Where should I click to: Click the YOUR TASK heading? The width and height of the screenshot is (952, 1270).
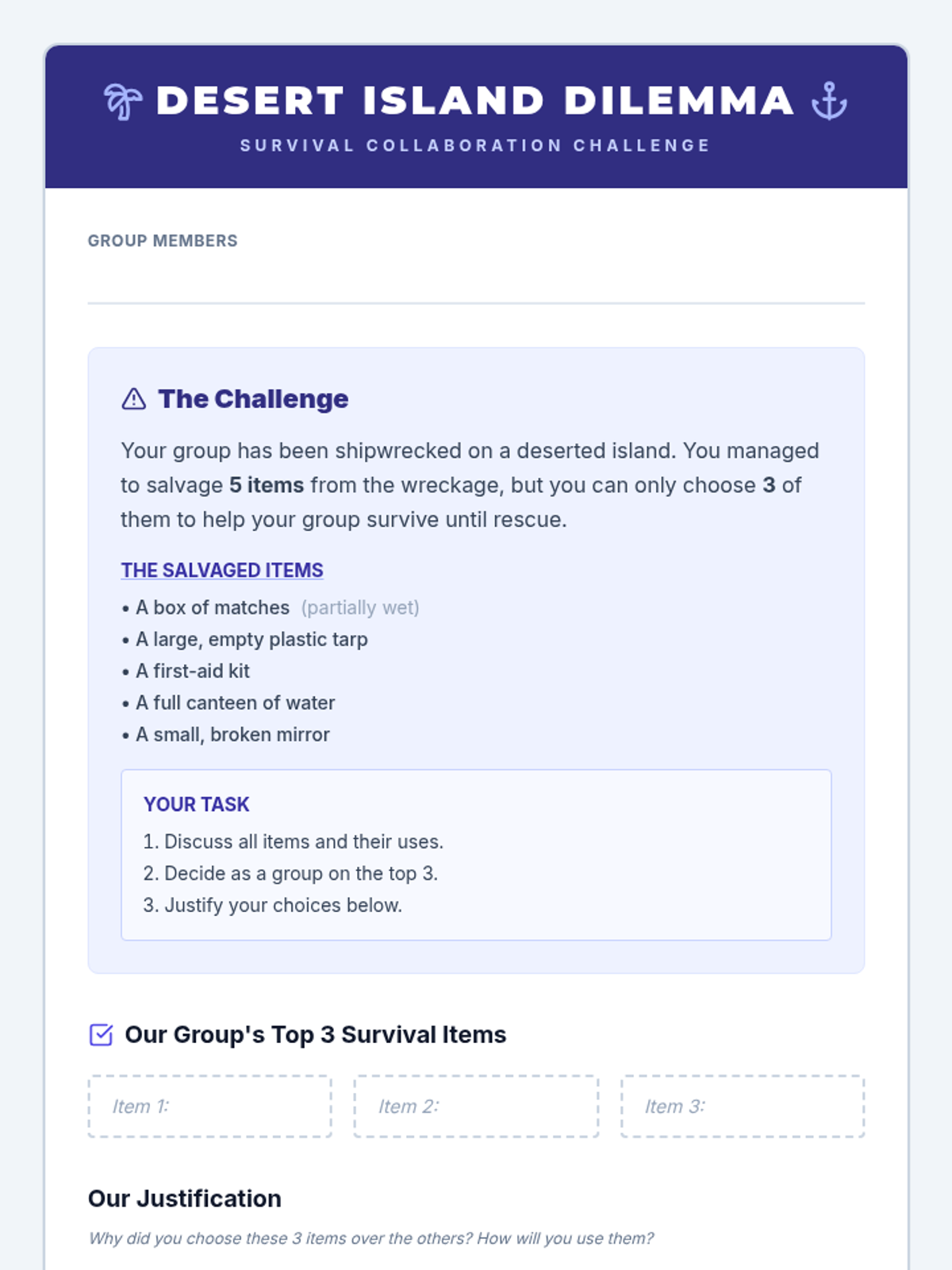(197, 804)
